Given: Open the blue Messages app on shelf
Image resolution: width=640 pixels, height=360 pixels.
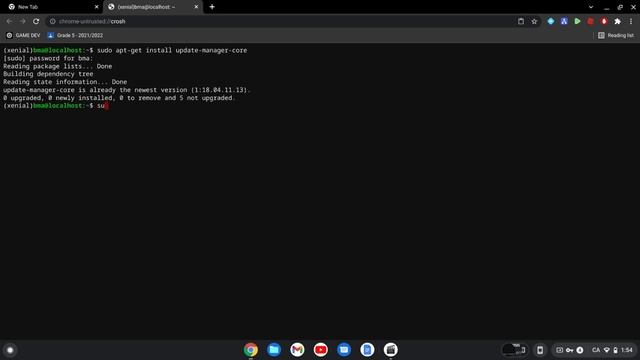Looking at the screenshot, I should [x=344, y=350].
